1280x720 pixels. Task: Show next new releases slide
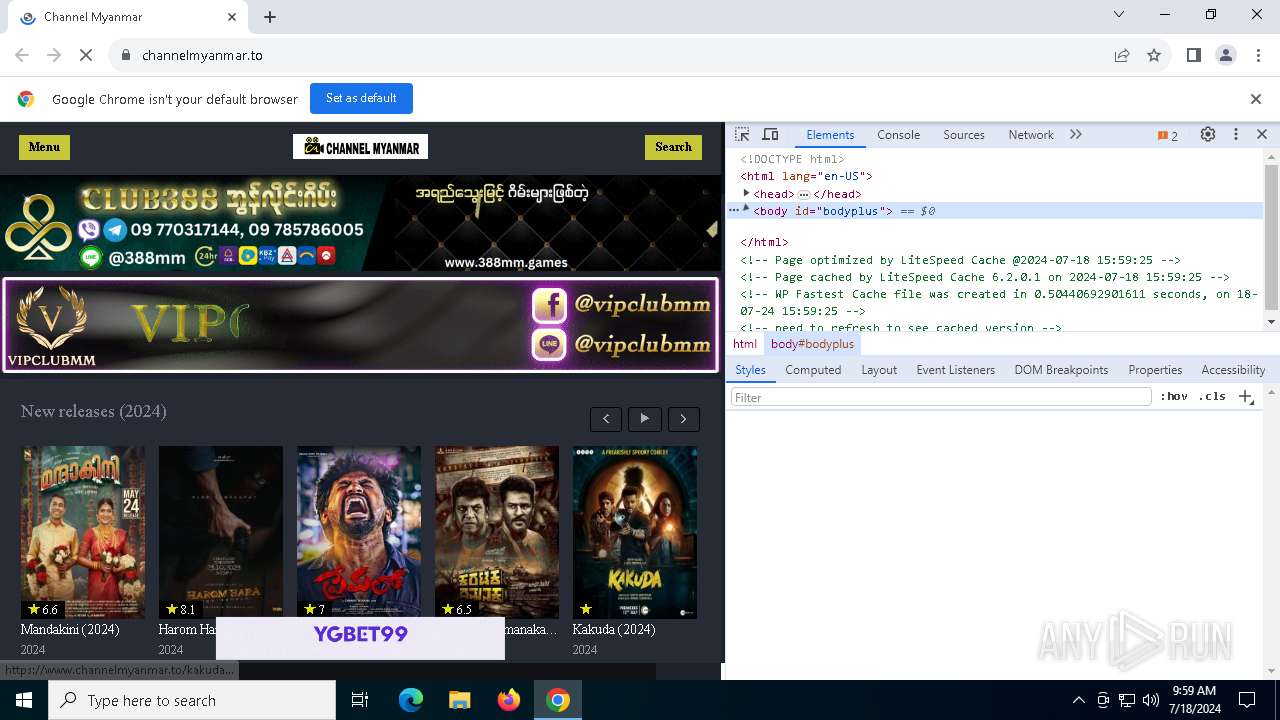[x=683, y=419]
